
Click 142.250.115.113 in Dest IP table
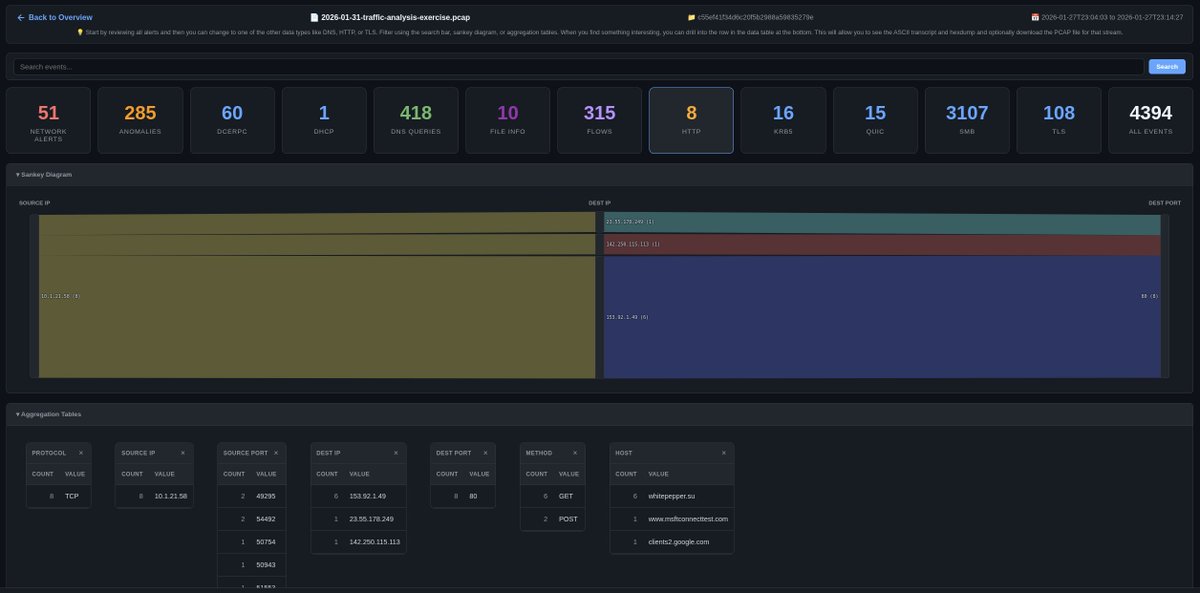tap(374, 542)
